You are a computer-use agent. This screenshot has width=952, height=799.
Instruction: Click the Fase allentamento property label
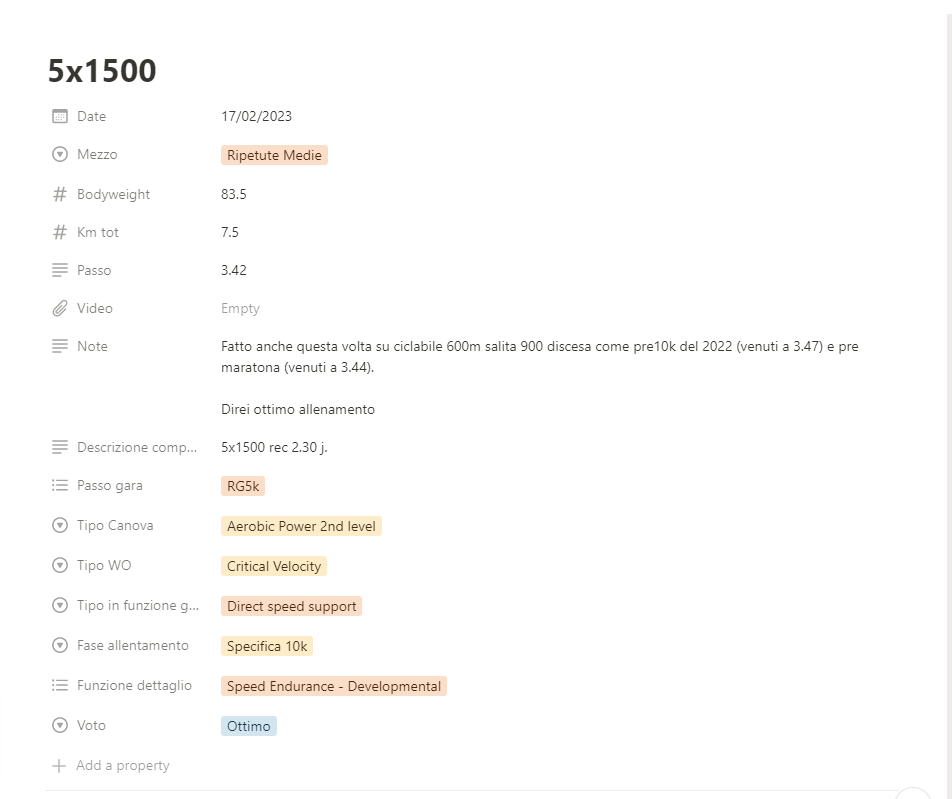point(133,645)
